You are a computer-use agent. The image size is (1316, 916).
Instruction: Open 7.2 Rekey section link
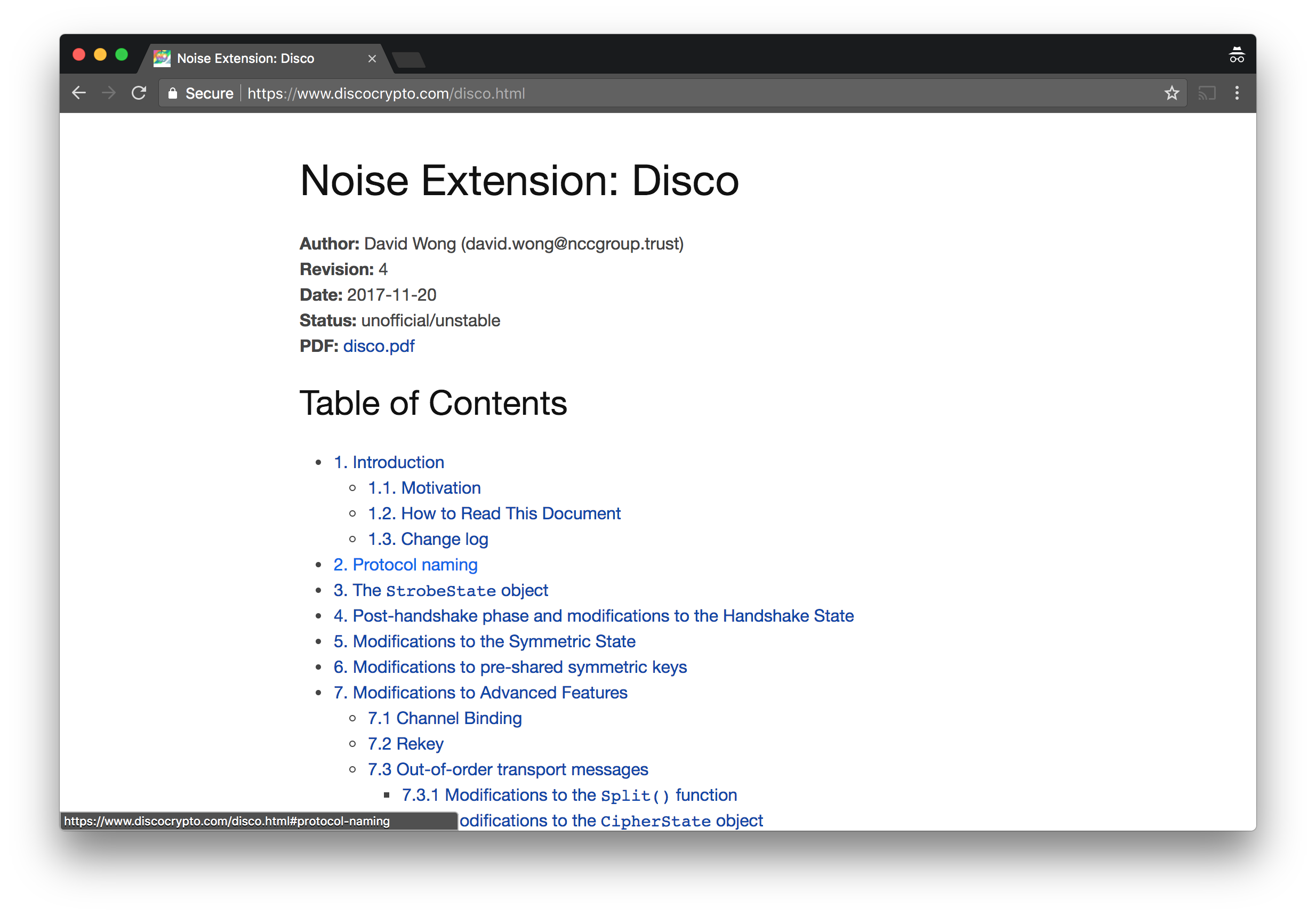[x=405, y=743]
